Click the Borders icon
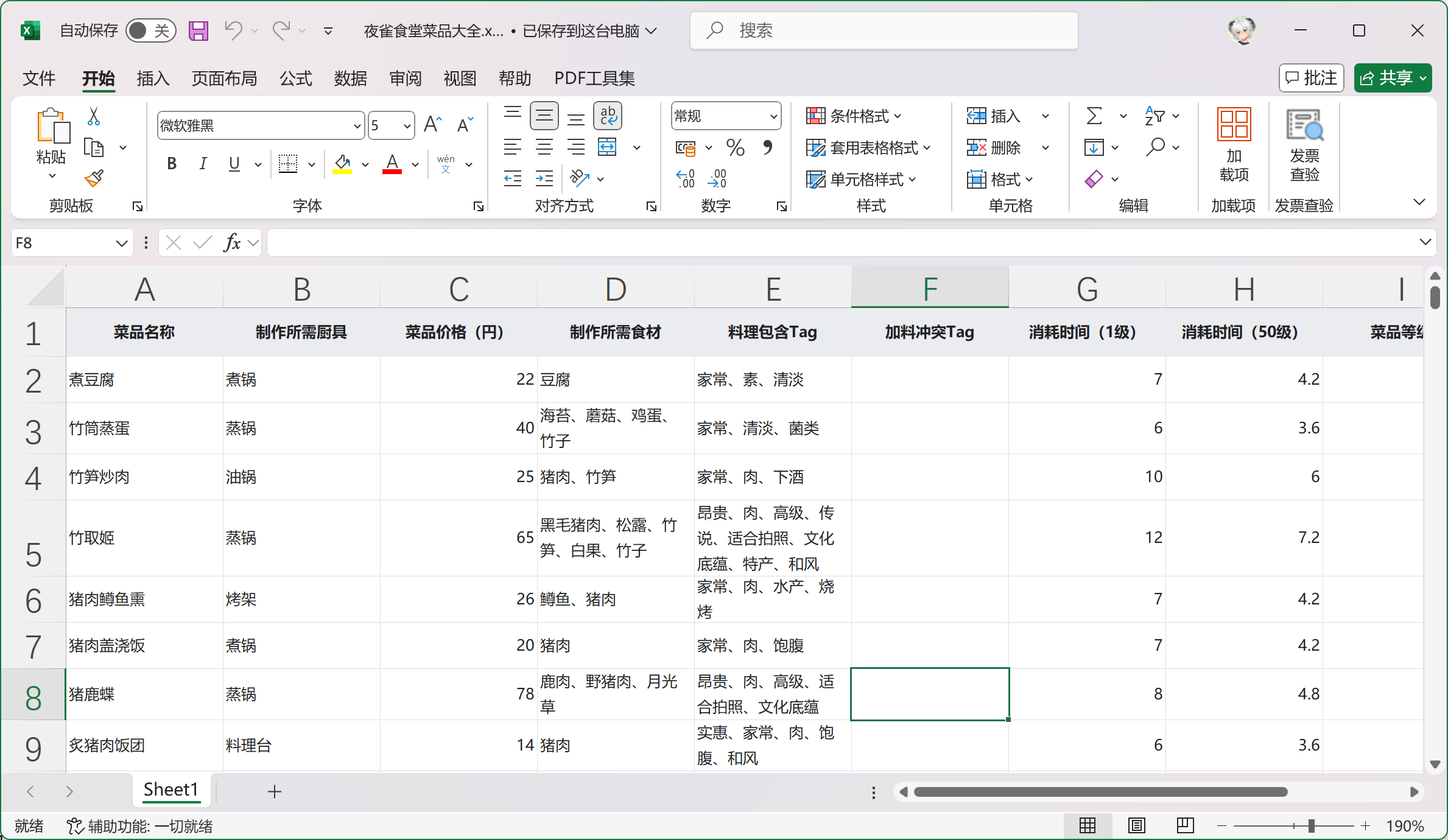Screen dimensions: 1448x840 (287, 164)
